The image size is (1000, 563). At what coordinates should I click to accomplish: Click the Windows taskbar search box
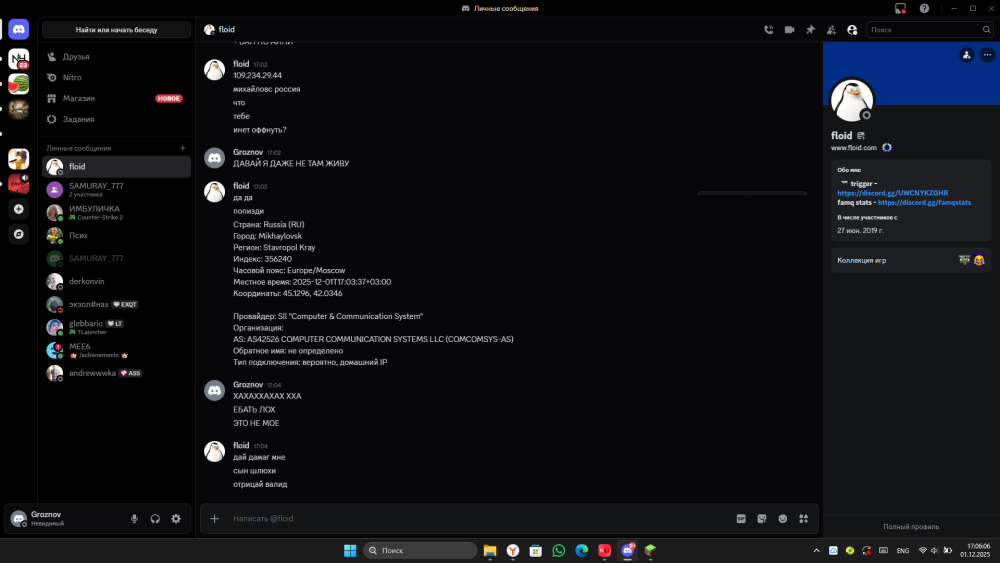420,550
